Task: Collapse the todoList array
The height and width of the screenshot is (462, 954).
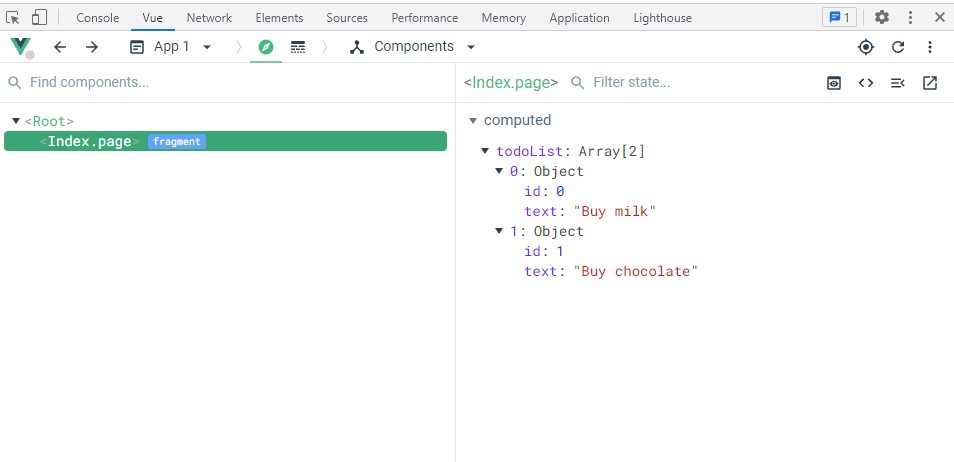Action: click(485, 151)
